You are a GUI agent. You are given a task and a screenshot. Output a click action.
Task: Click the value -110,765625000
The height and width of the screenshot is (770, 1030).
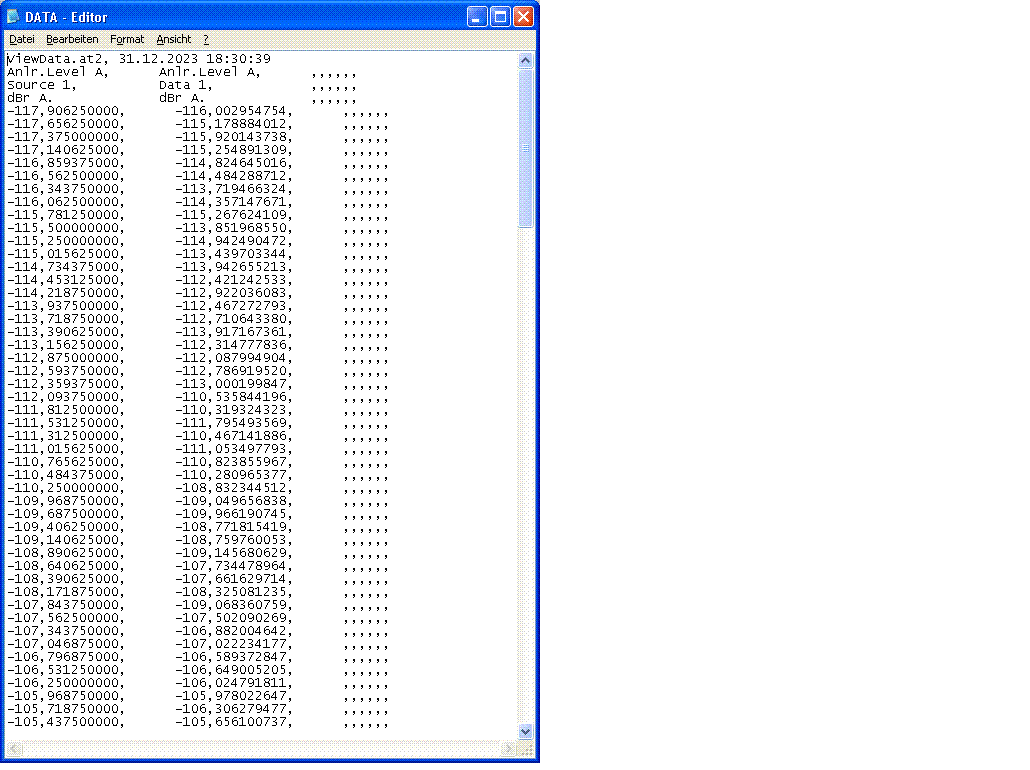(x=65, y=462)
